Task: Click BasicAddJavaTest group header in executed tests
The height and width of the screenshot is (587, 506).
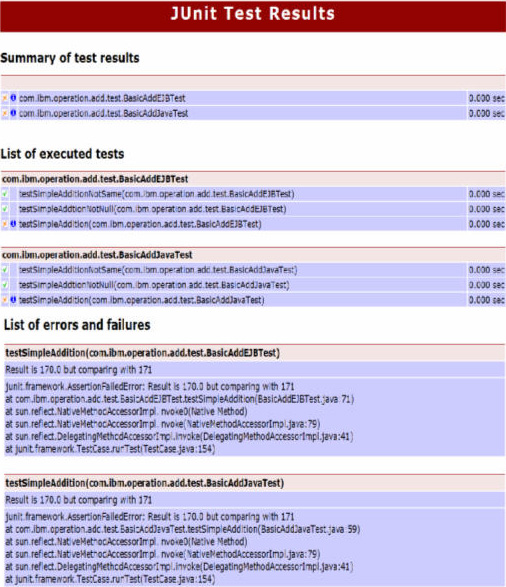Action: (x=253, y=255)
